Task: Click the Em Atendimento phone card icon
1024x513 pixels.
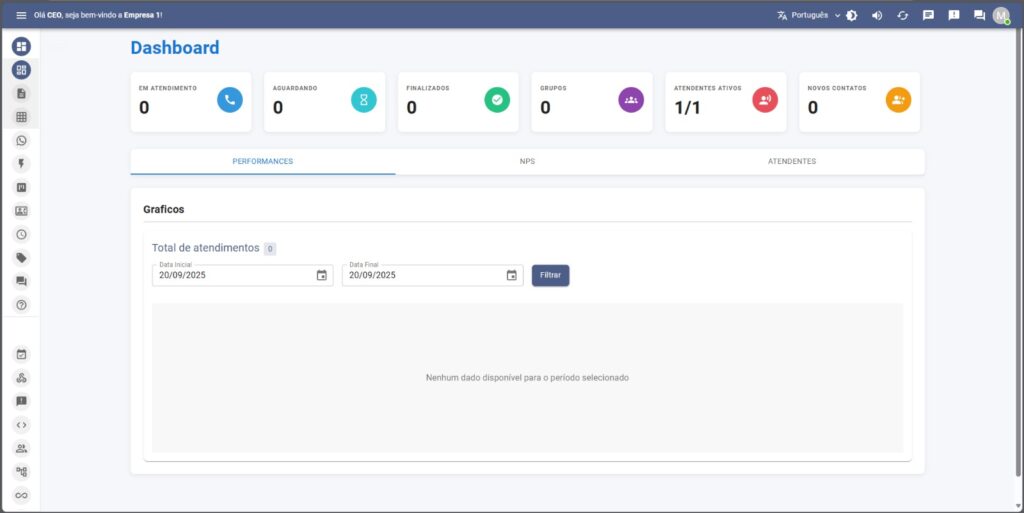Action: tap(230, 99)
